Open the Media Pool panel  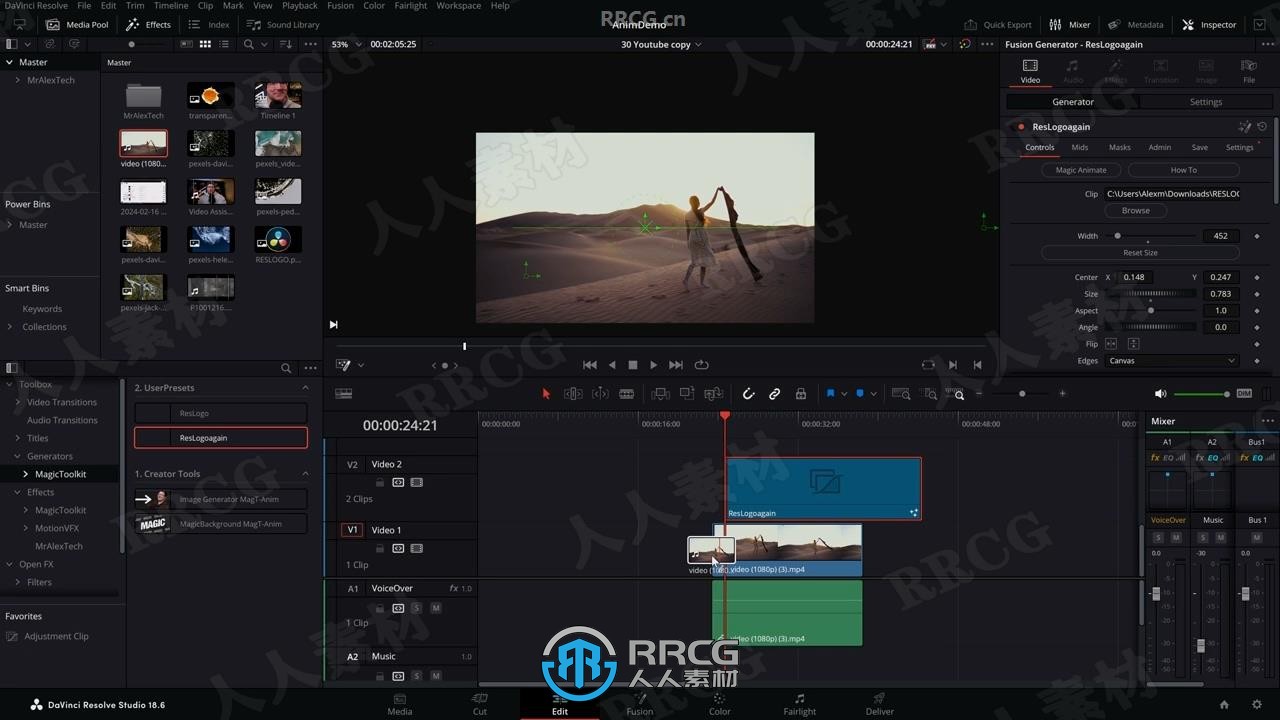pyautogui.click(x=78, y=24)
